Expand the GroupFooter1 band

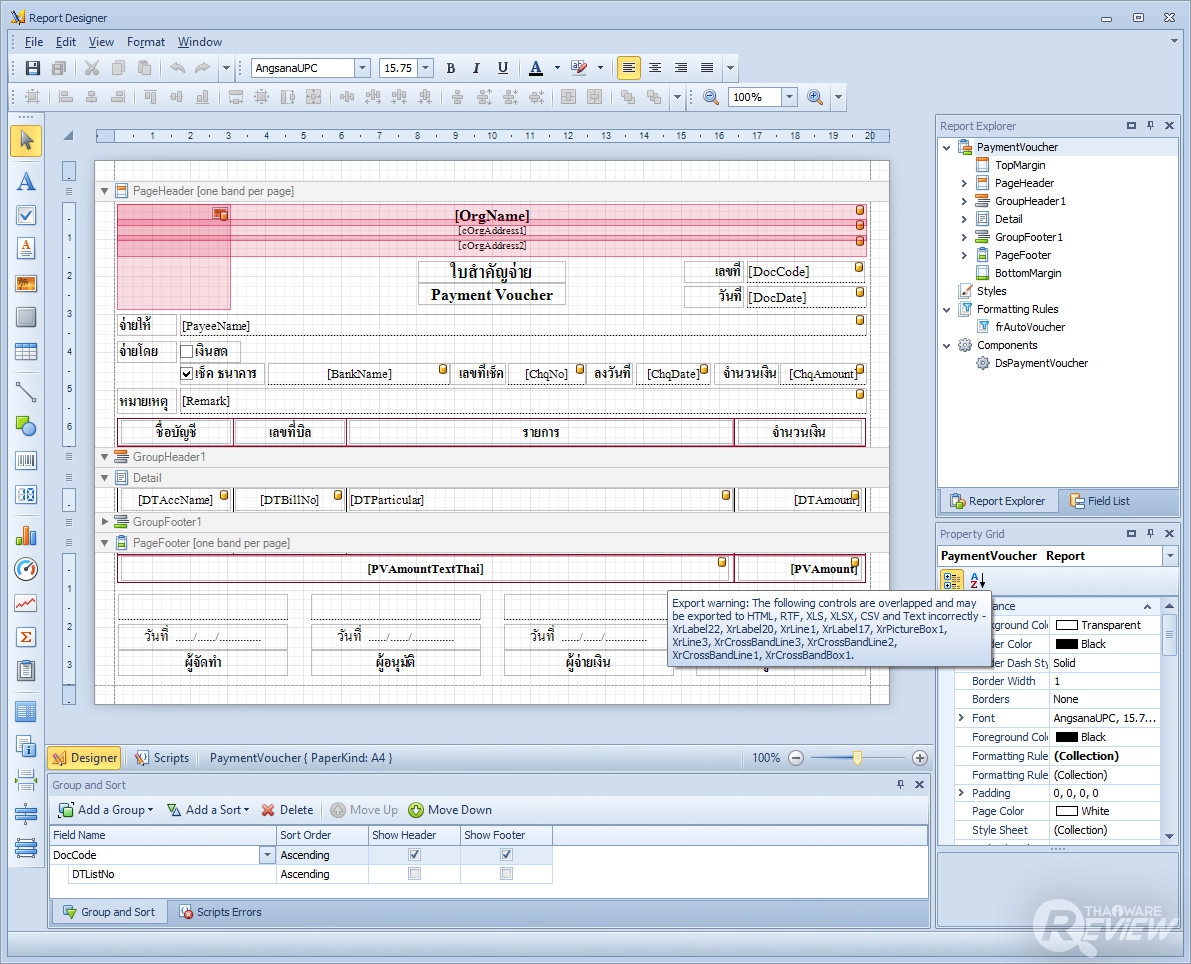[x=105, y=522]
